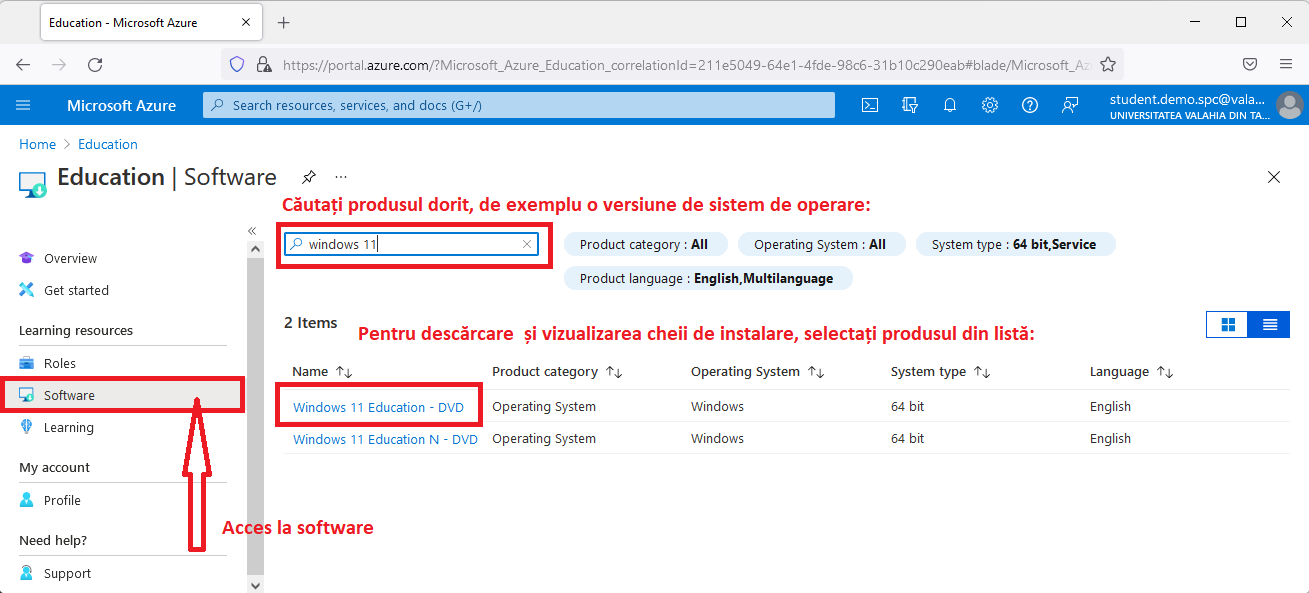Collapse the left navigation menu

pos(252,231)
